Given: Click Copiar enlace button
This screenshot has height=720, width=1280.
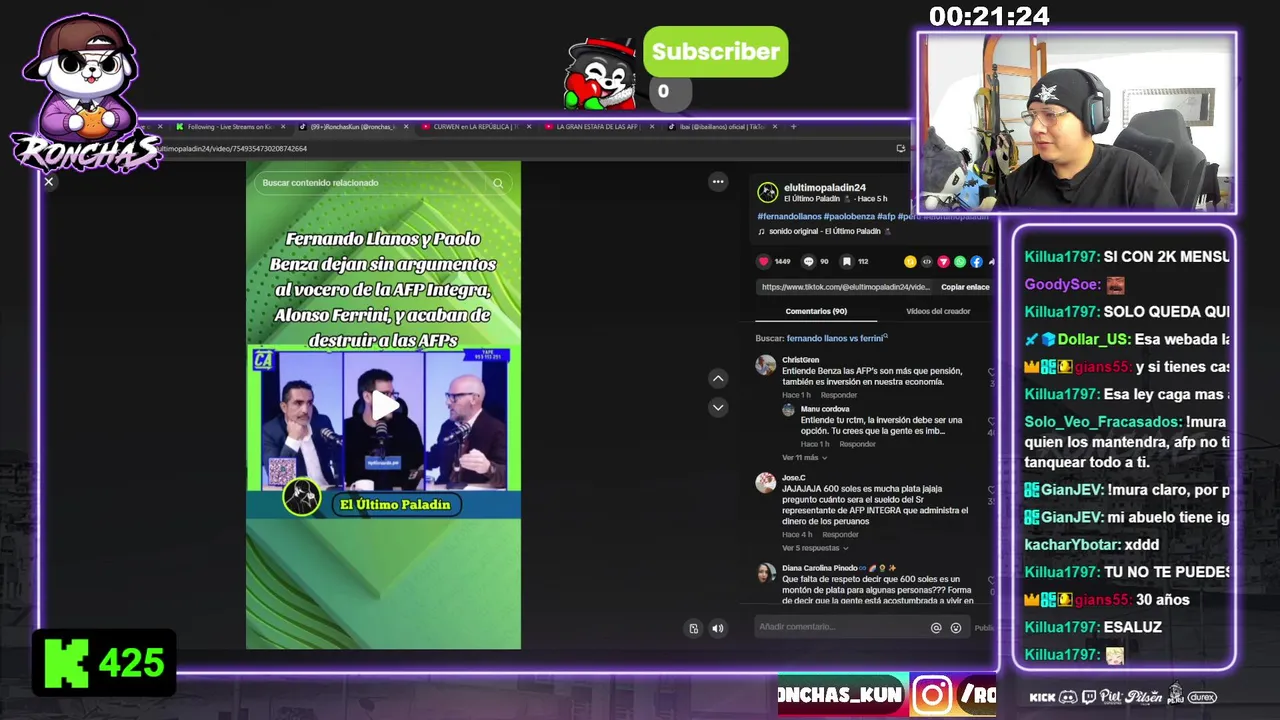Looking at the screenshot, I should click(x=965, y=287).
